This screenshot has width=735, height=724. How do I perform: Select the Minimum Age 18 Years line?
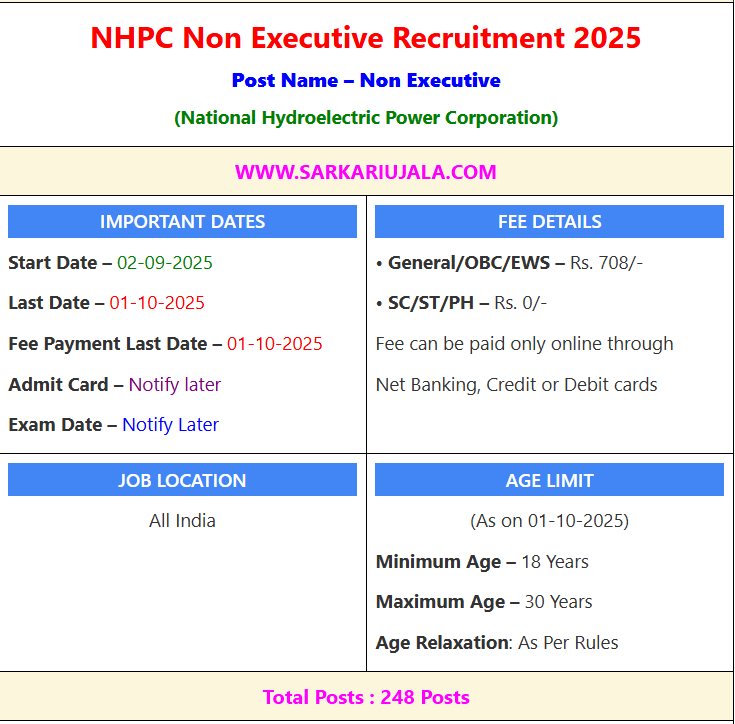tap(482, 562)
